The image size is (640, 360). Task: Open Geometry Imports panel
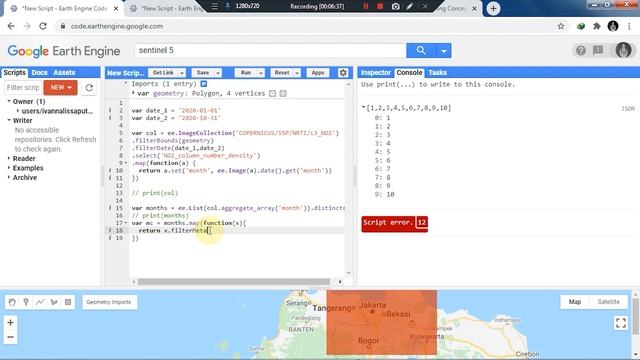(x=109, y=302)
